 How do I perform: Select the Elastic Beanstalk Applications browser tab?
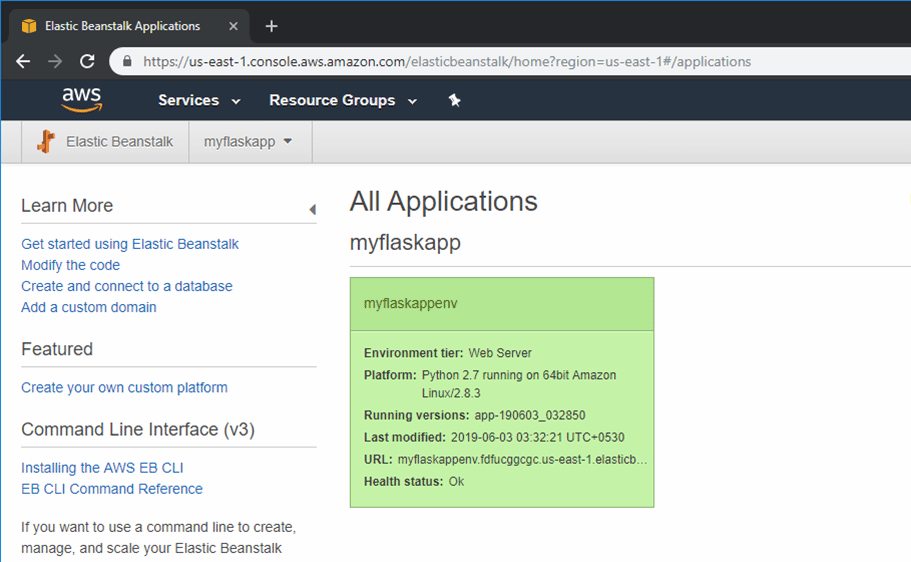point(122,26)
